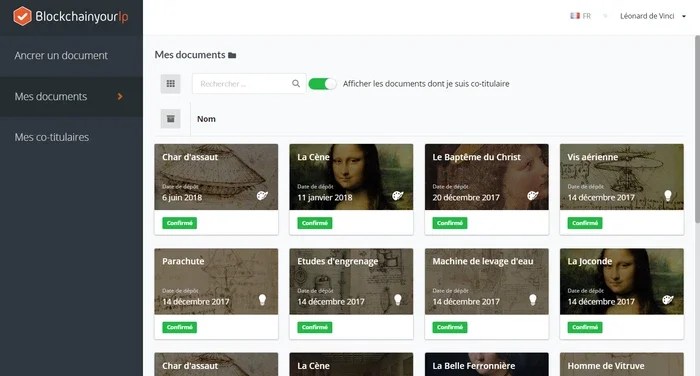Click Etudes d'engrenage title
Screen dimensions: 700x376
(x=338, y=261)
